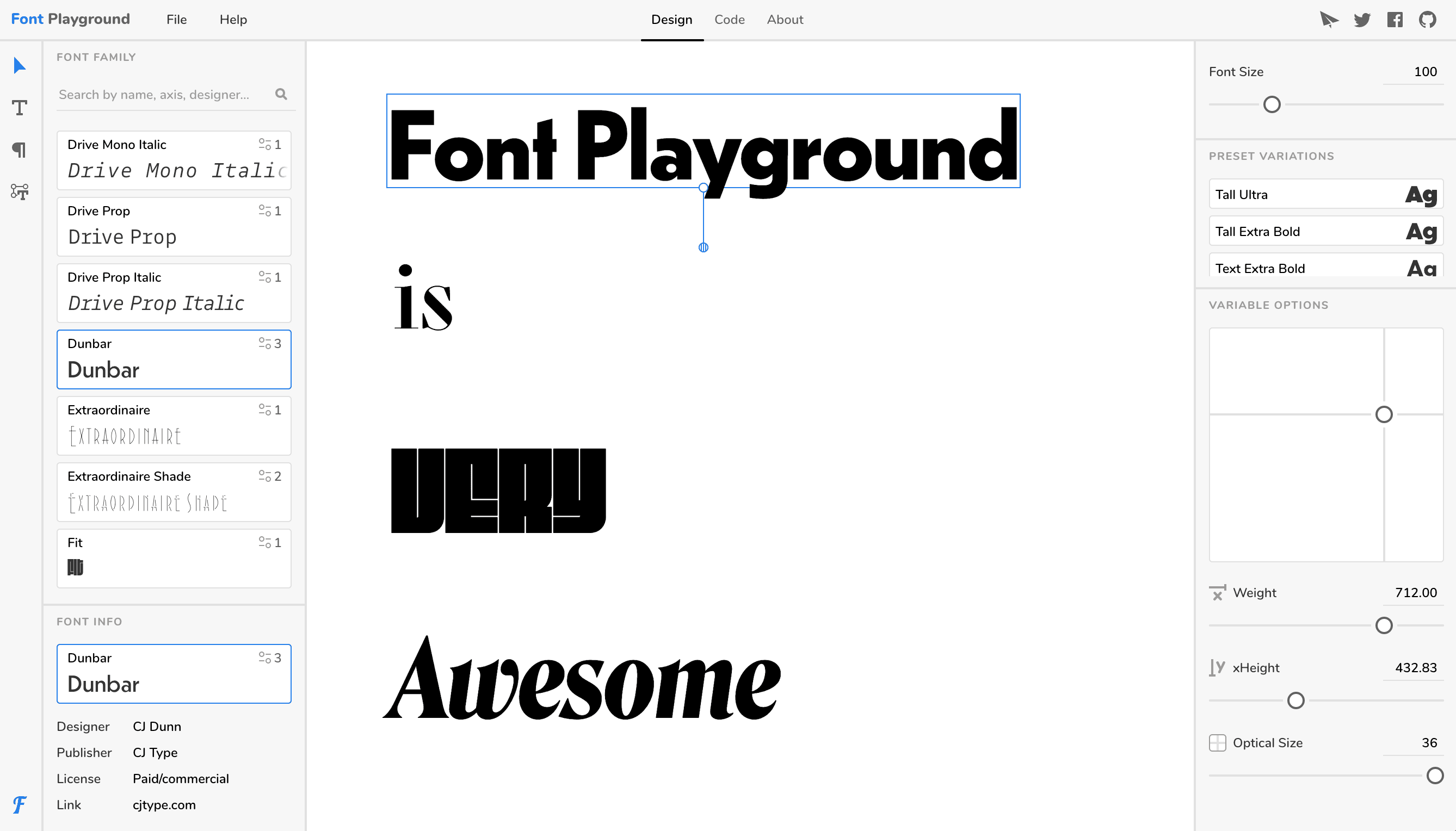
Task: Click axes icon on Font Info Dunbar card
Action: pyautogui.click(x=265, y=658)
